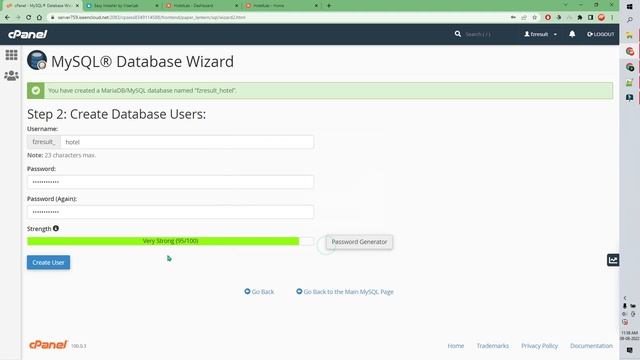Bookmark this page with the star icon
Image resolution: width=640 pixels, height=360 pixels.
534,18
